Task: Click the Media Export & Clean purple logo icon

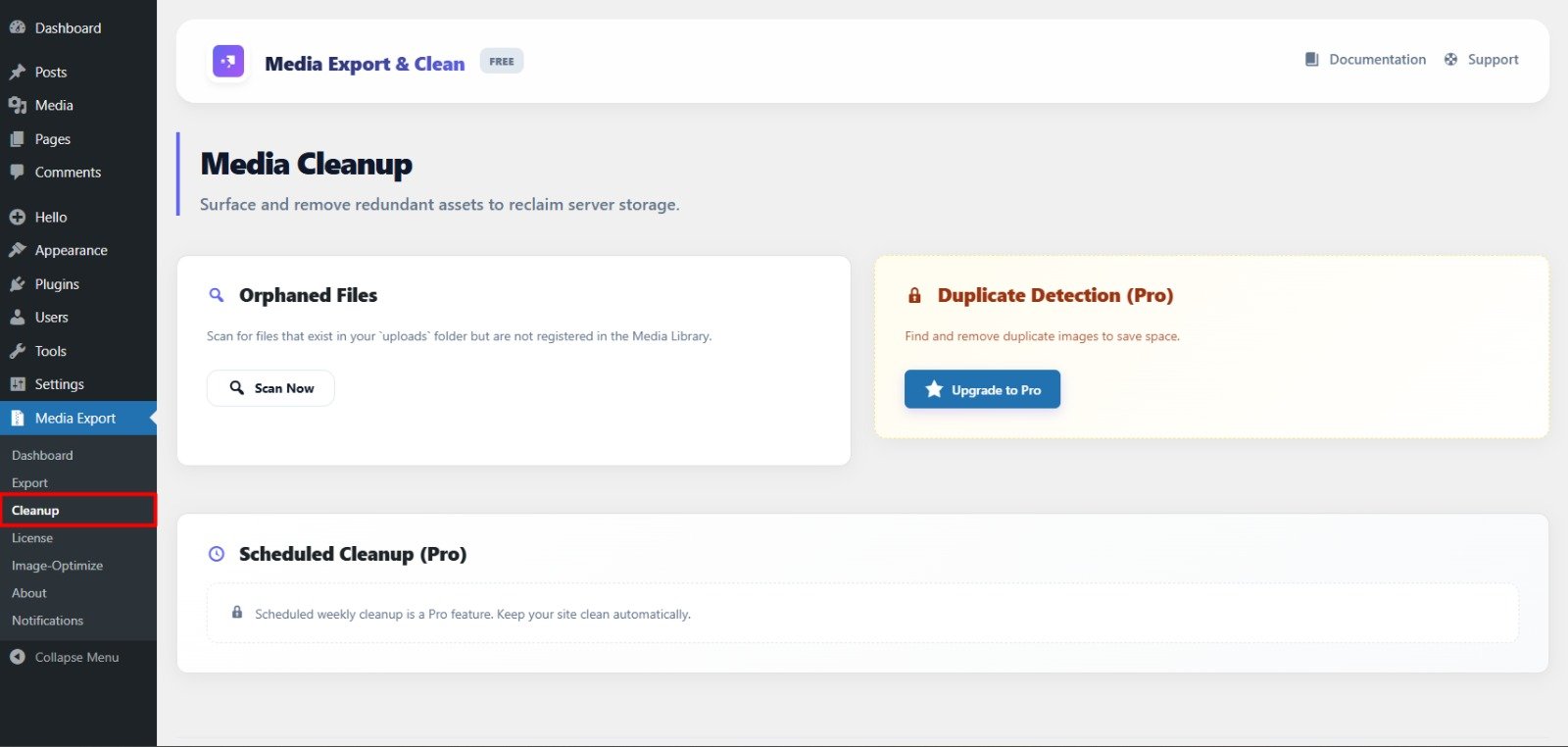Action: coord(228,61)
